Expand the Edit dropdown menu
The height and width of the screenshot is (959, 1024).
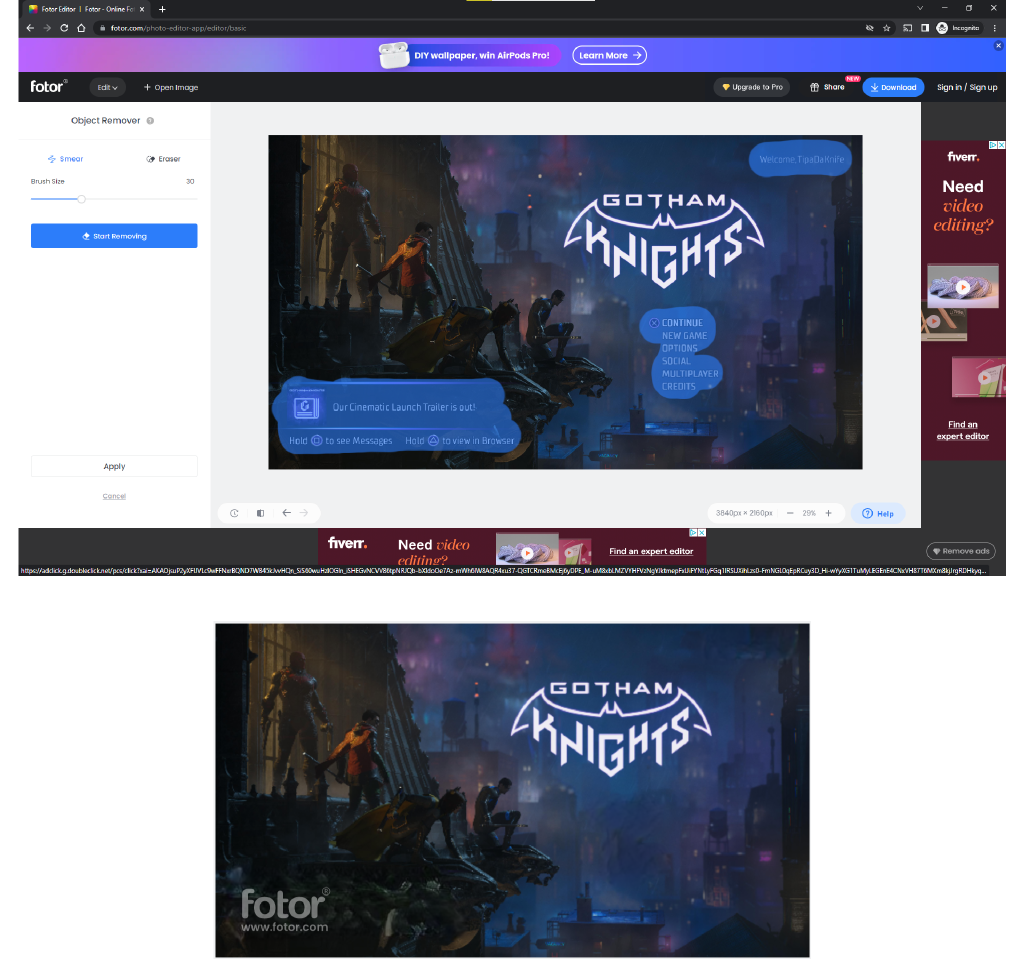coord(107,88)
